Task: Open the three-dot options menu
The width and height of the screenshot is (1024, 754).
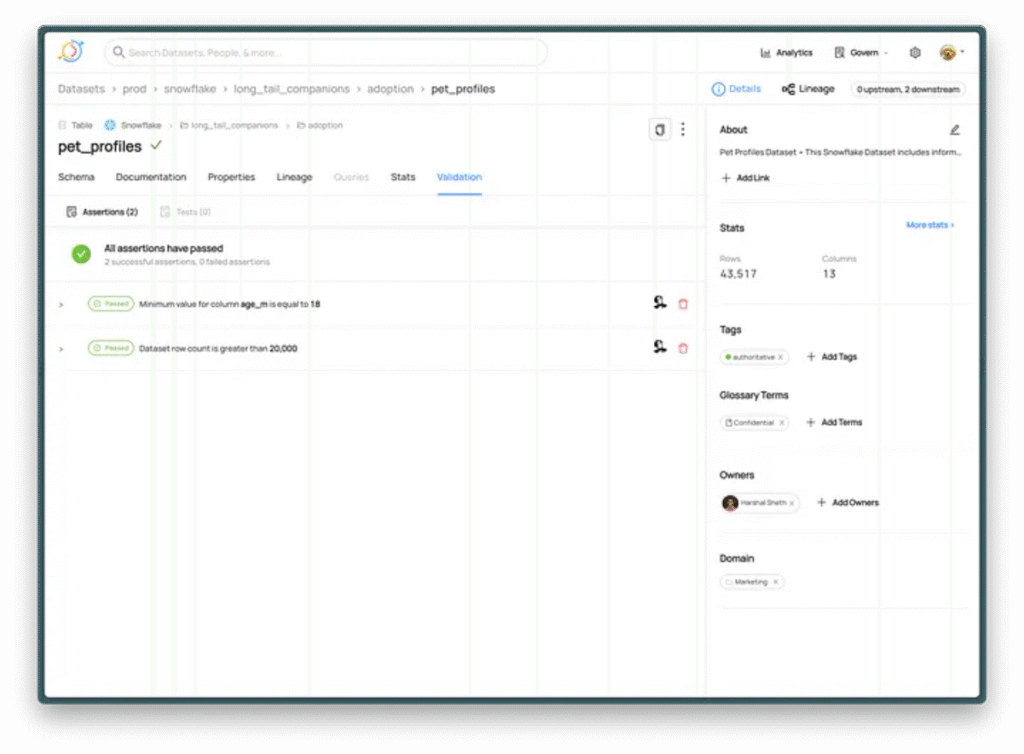Action: point(683,130)
